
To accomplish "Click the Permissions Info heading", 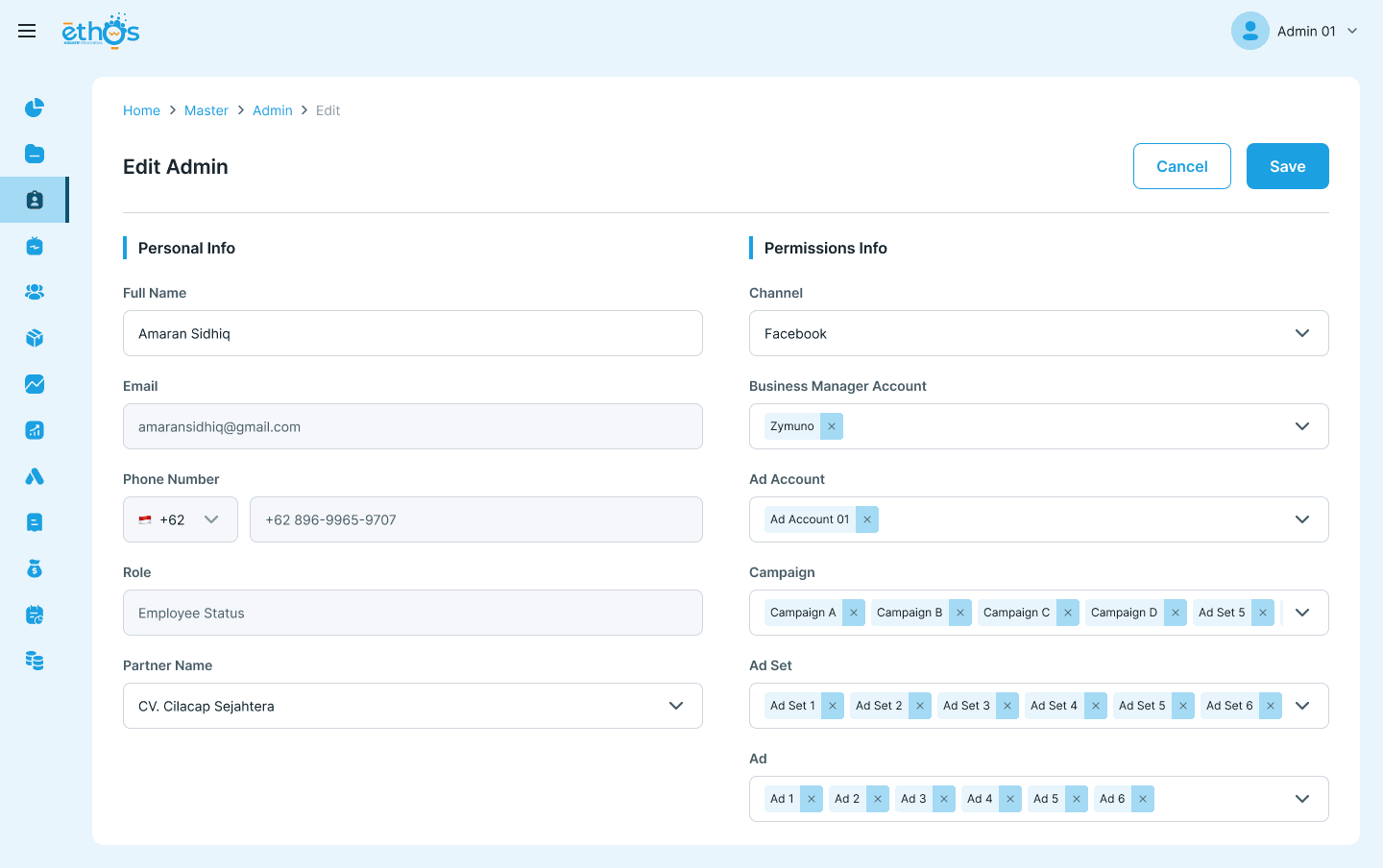I will [x=826, y=248].
